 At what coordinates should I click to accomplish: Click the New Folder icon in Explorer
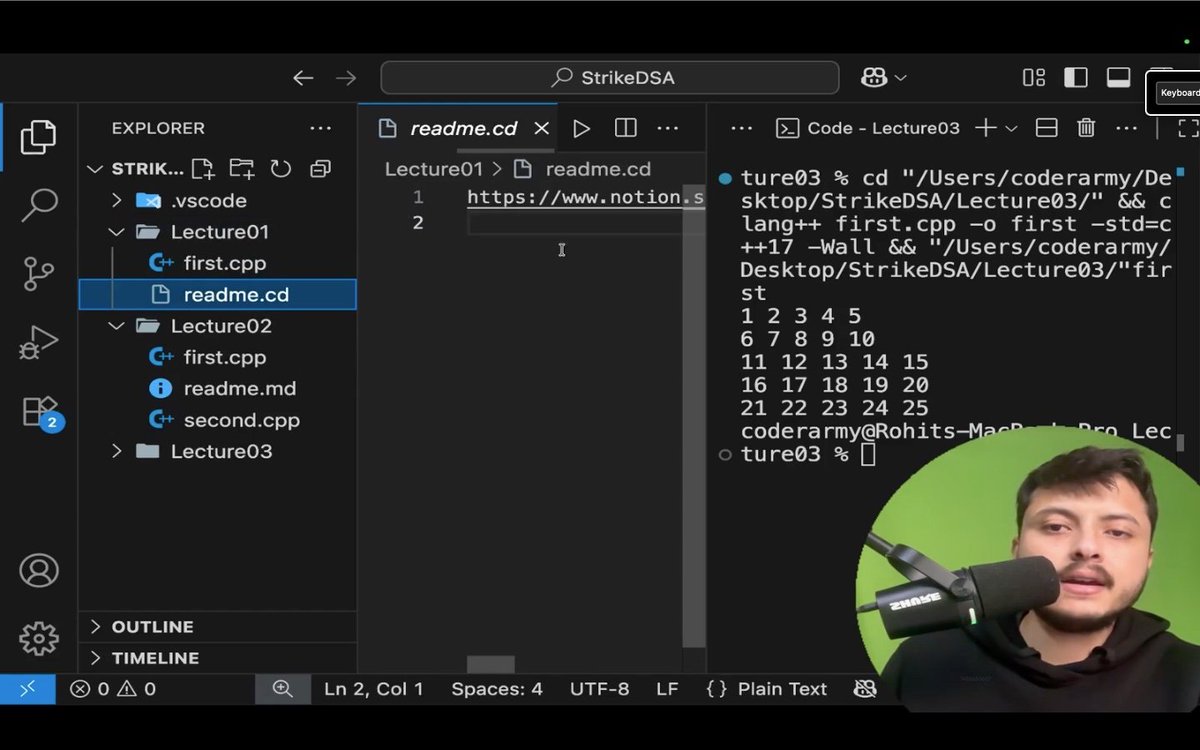click(x=241, y=168)
